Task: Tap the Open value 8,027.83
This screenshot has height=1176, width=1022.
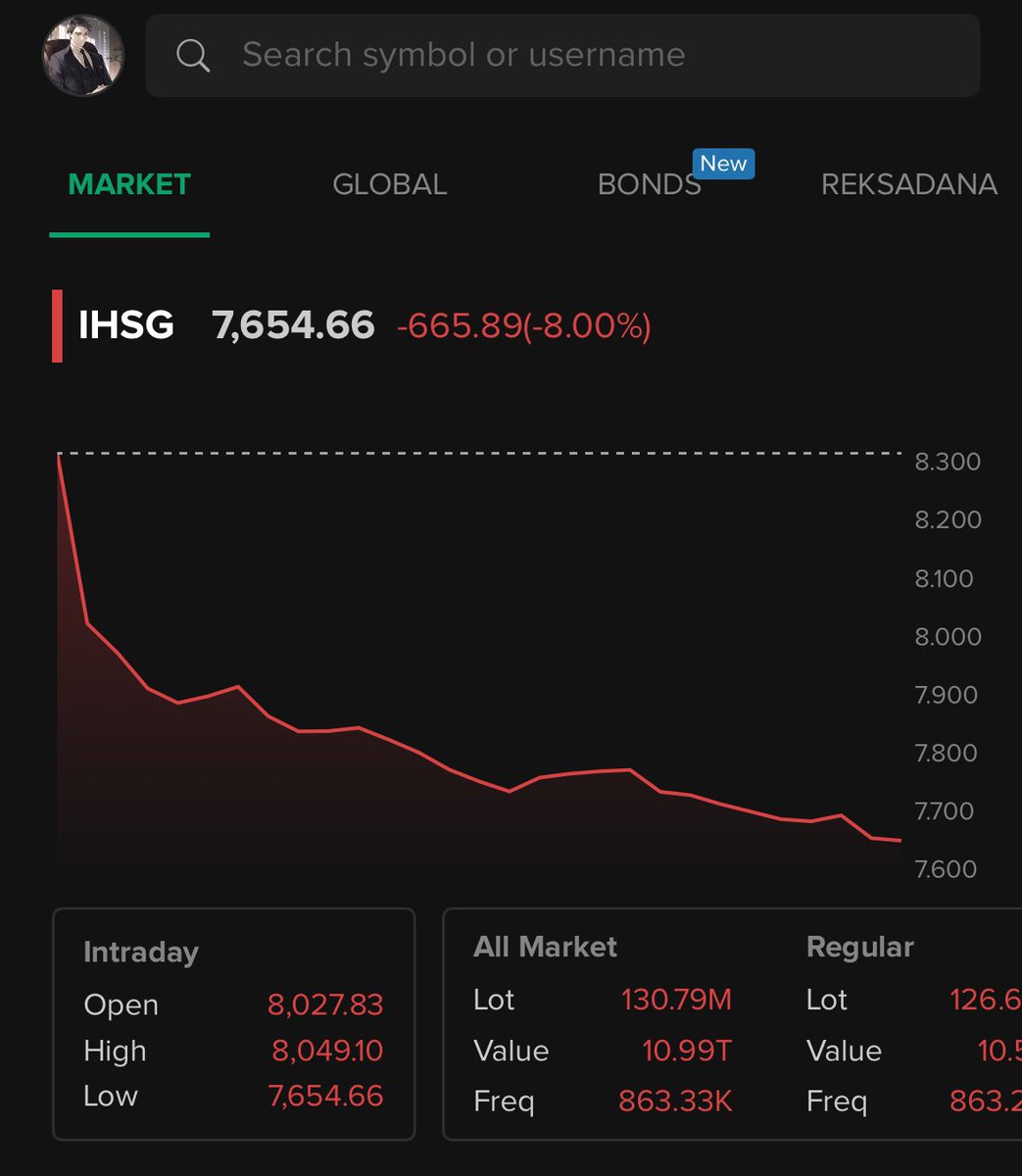Action: point(325,1004)
